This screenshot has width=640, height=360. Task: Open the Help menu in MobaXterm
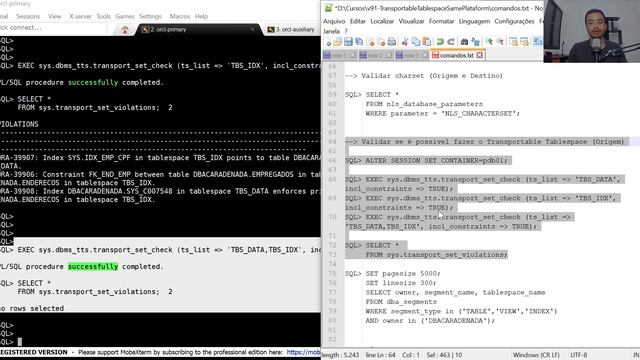coord(201,16)
